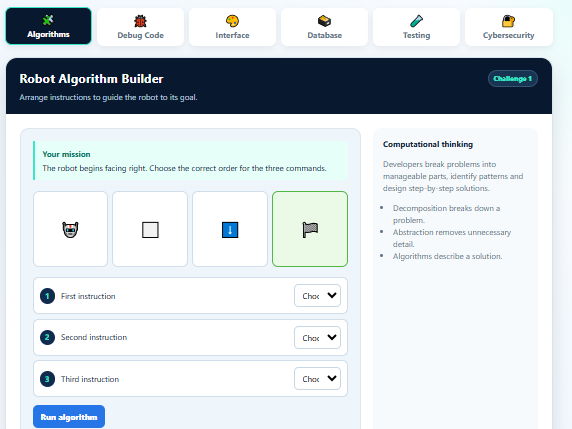Viewport: 572px width, 429px height.
Task: Click the database disk icon
Action: (324, 21)
